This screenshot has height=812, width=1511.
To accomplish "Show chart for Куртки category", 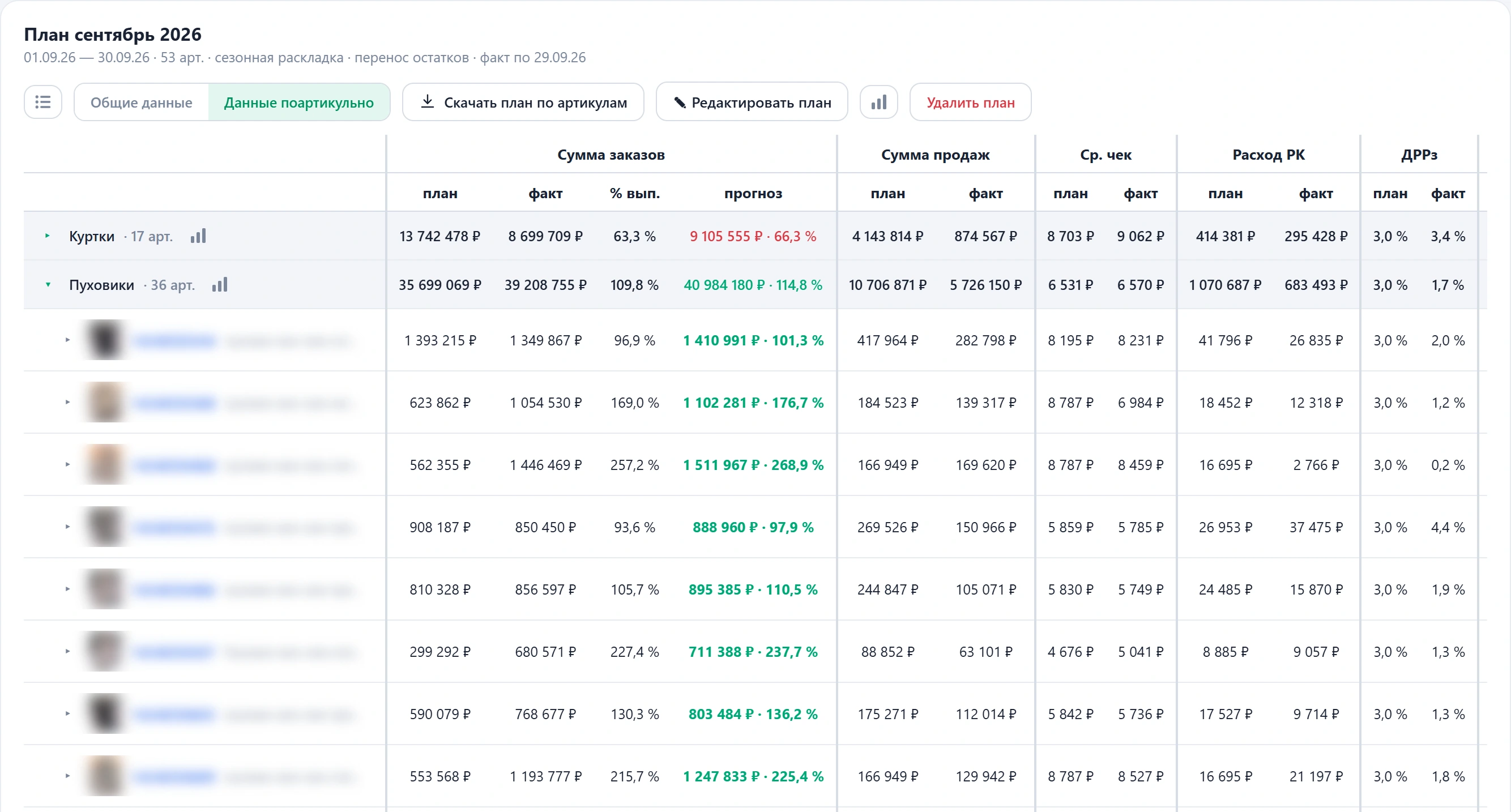I will tap(198, 236).
